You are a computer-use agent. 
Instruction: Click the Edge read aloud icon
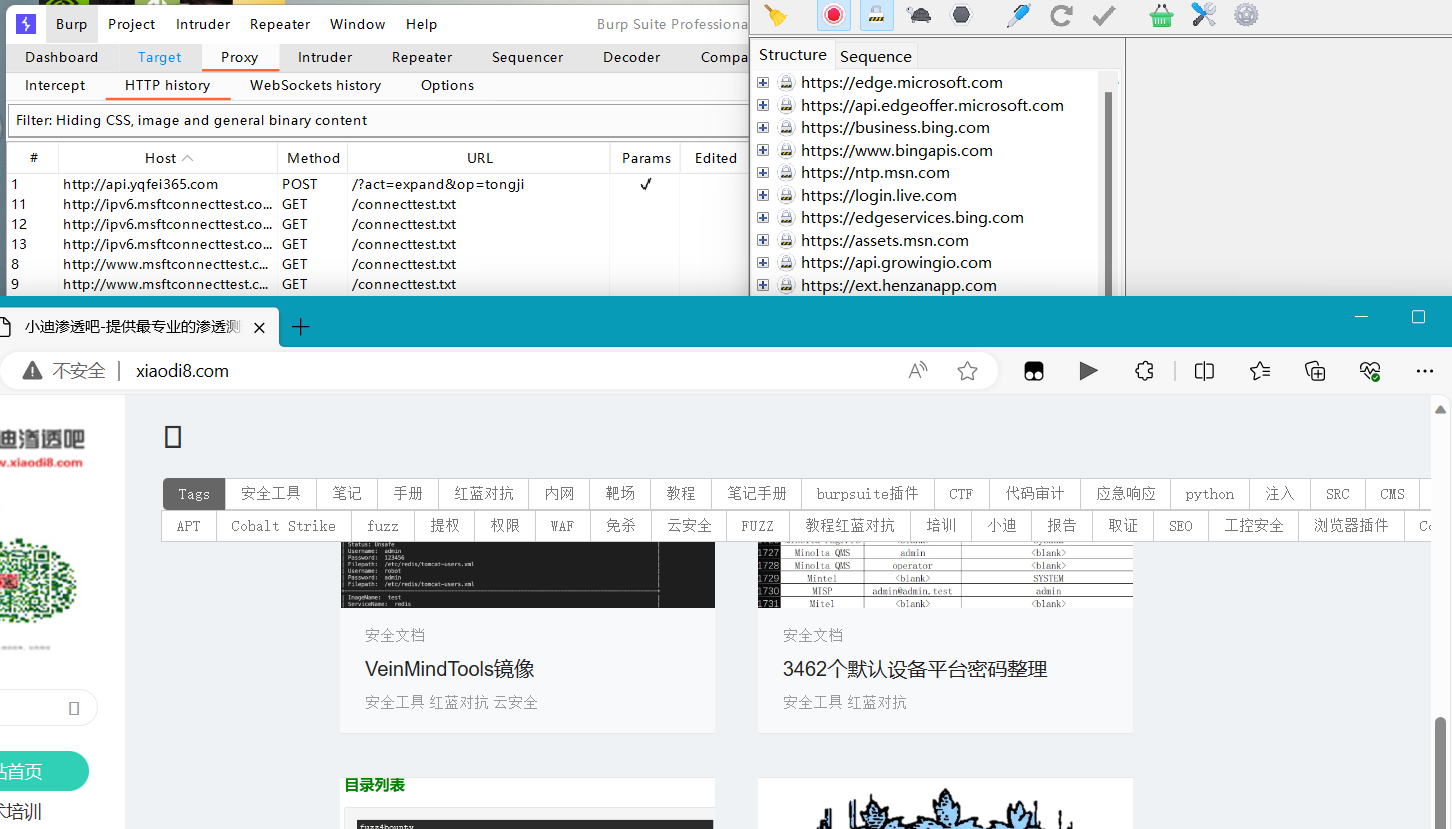[x=918, y=371]
